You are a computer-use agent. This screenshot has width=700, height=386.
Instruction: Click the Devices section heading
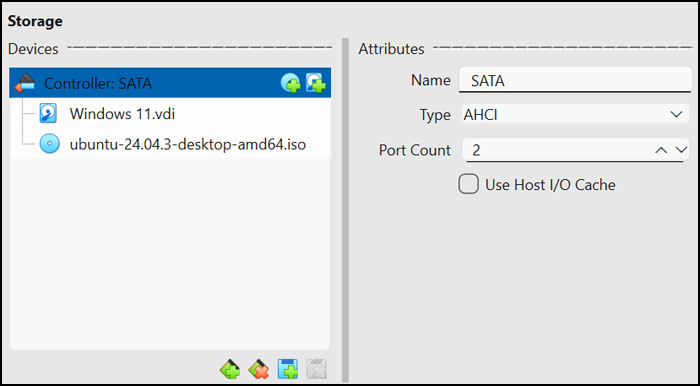[x=33, y=49]
